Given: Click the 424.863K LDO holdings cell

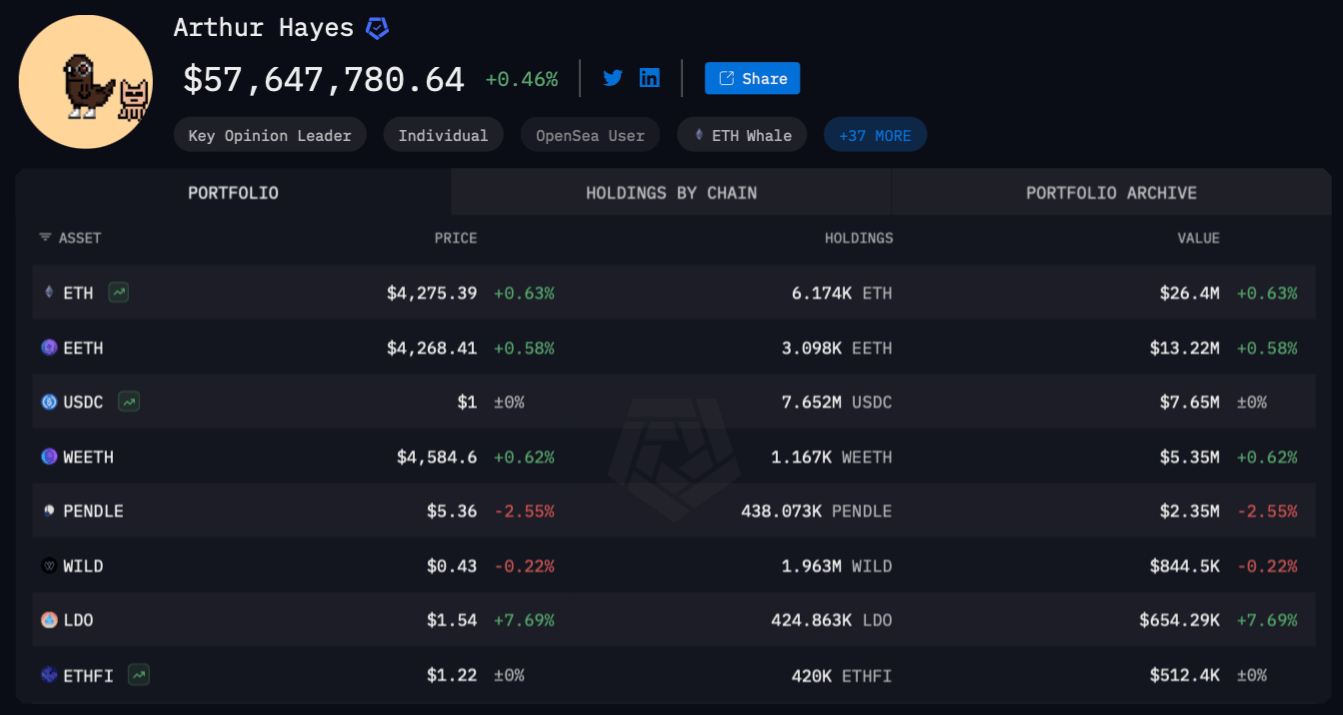Looking at the screenshot, I should point(832,620).
